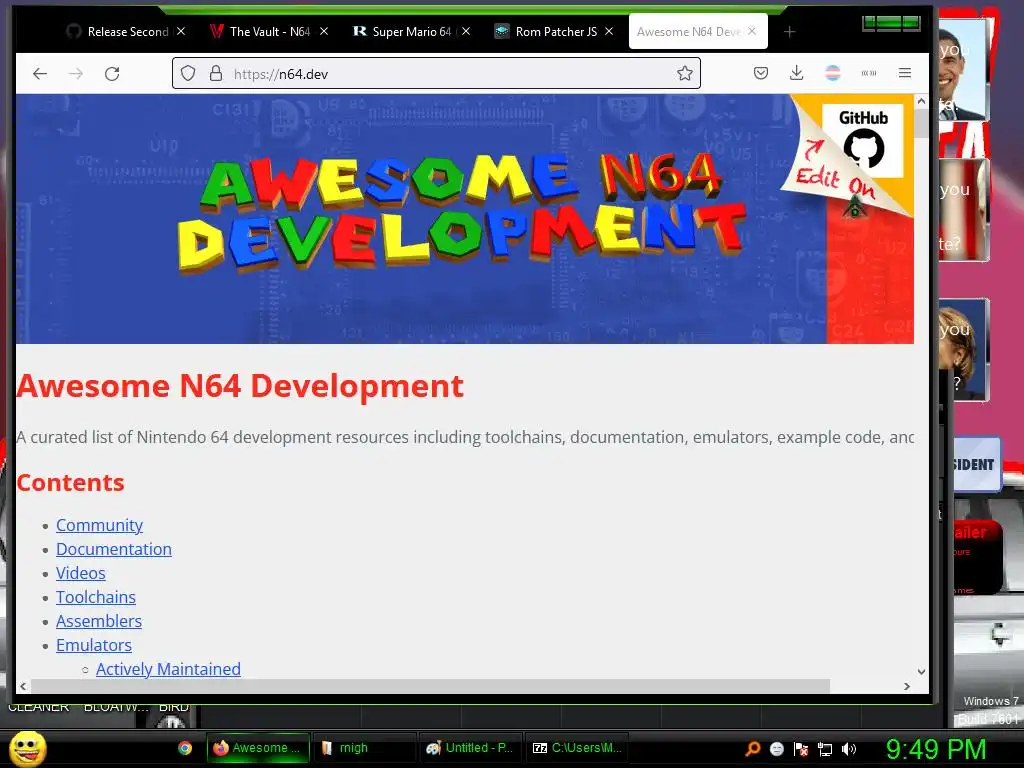
Task: Open the volume speaker tray icon
Action: [x=849, y=749]
